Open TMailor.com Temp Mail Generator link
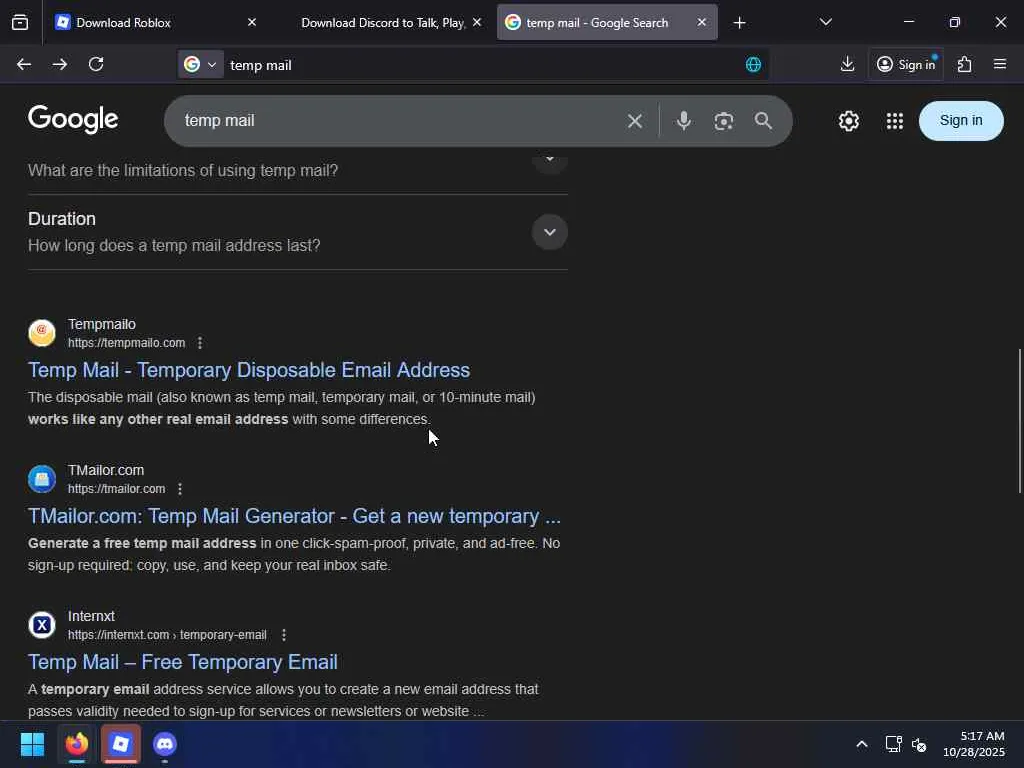Viewport: 1024px width, 768px height. pos(295,516)
